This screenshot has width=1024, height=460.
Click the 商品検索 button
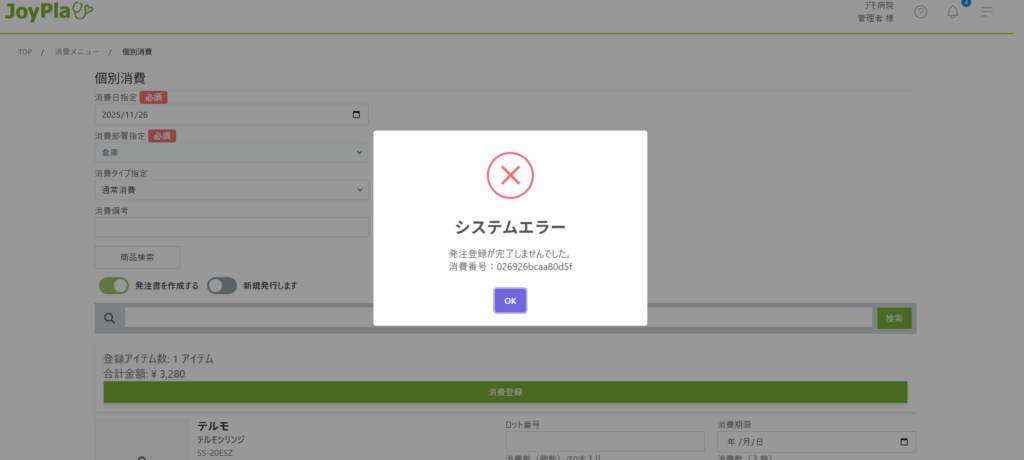click(x=137, y=257)
